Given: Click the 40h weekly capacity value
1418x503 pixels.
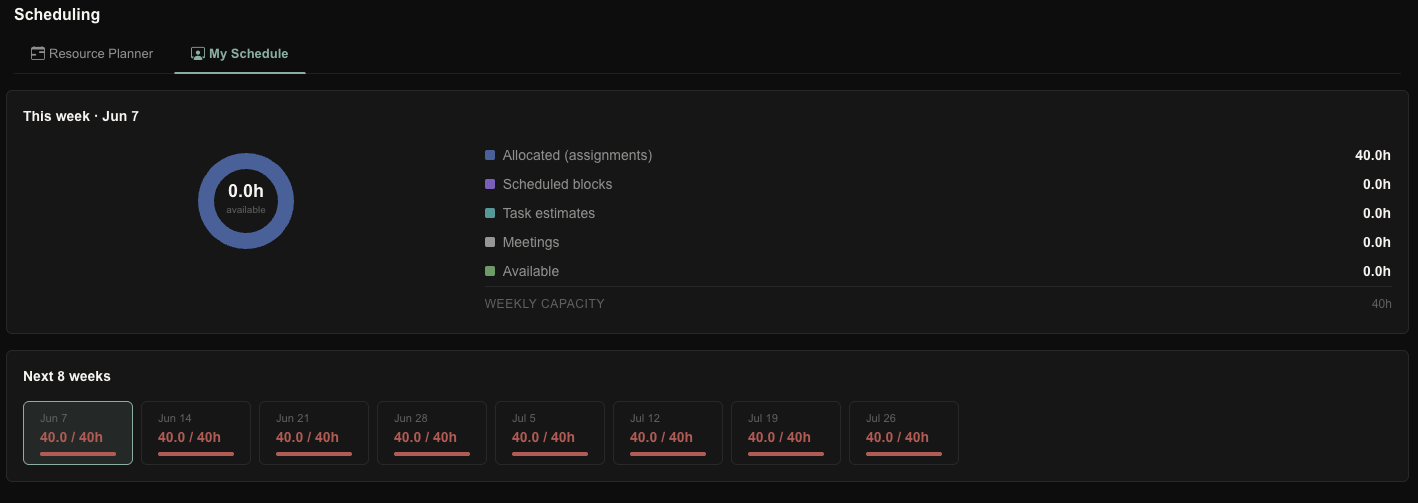Looking at the screenshot, I should pos(1381,304).
